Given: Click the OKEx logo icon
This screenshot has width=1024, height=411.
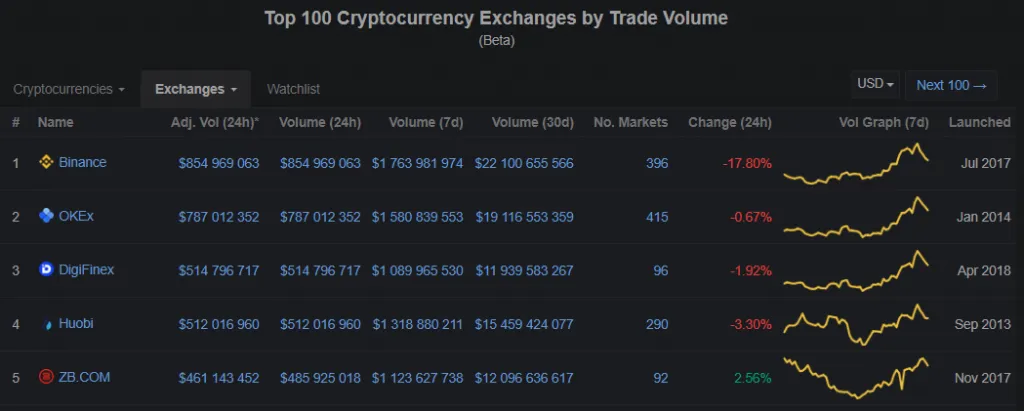Looking at the screenshot, I should (x=46, y=216).
